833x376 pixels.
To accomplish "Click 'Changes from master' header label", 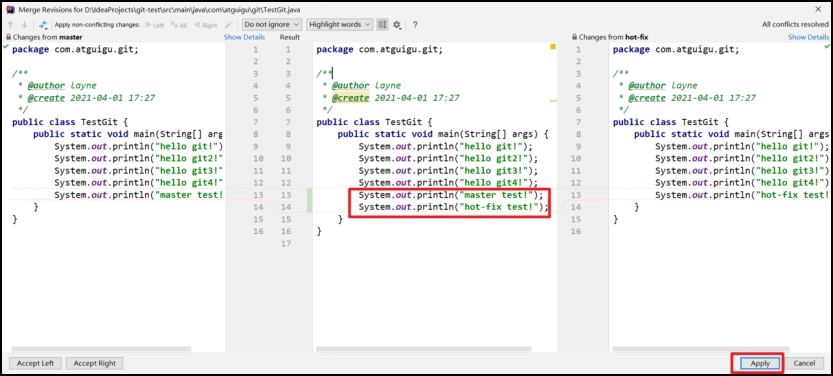I will [47, 38].
